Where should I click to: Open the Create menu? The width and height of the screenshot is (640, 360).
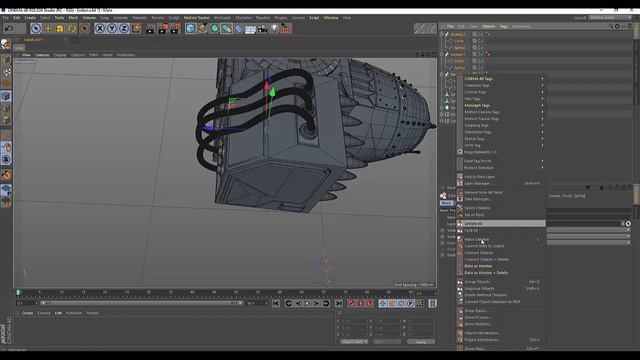[x=30, y=18]
